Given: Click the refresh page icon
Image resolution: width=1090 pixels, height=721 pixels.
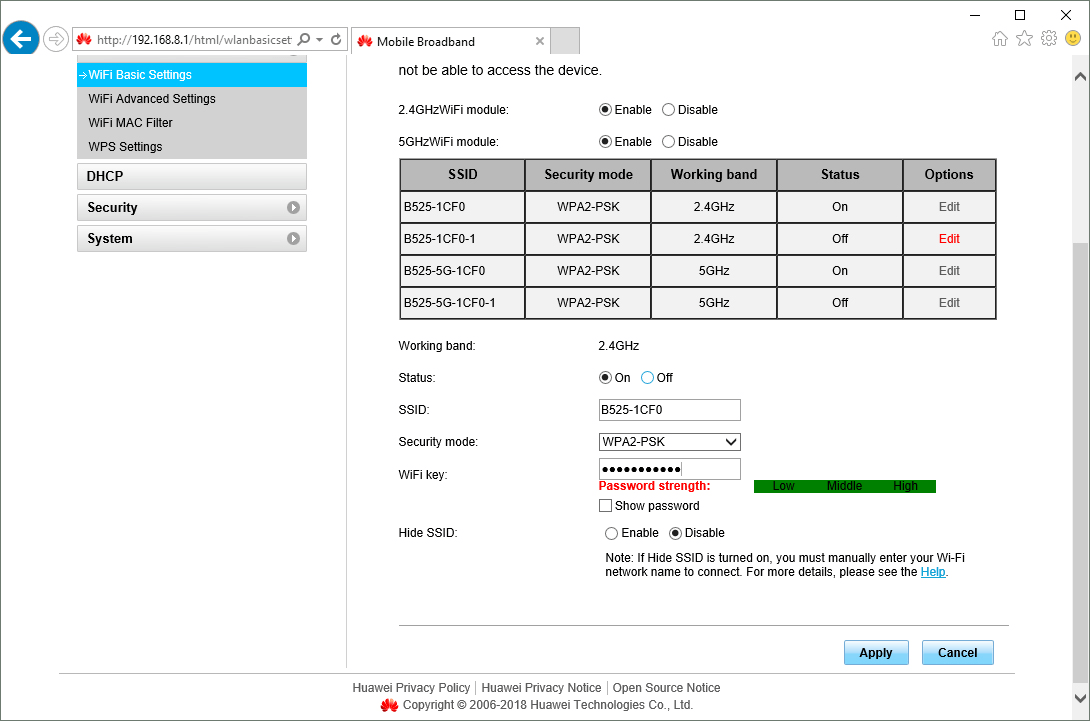Looking at the screenshot, I should [x=336, y=40].
